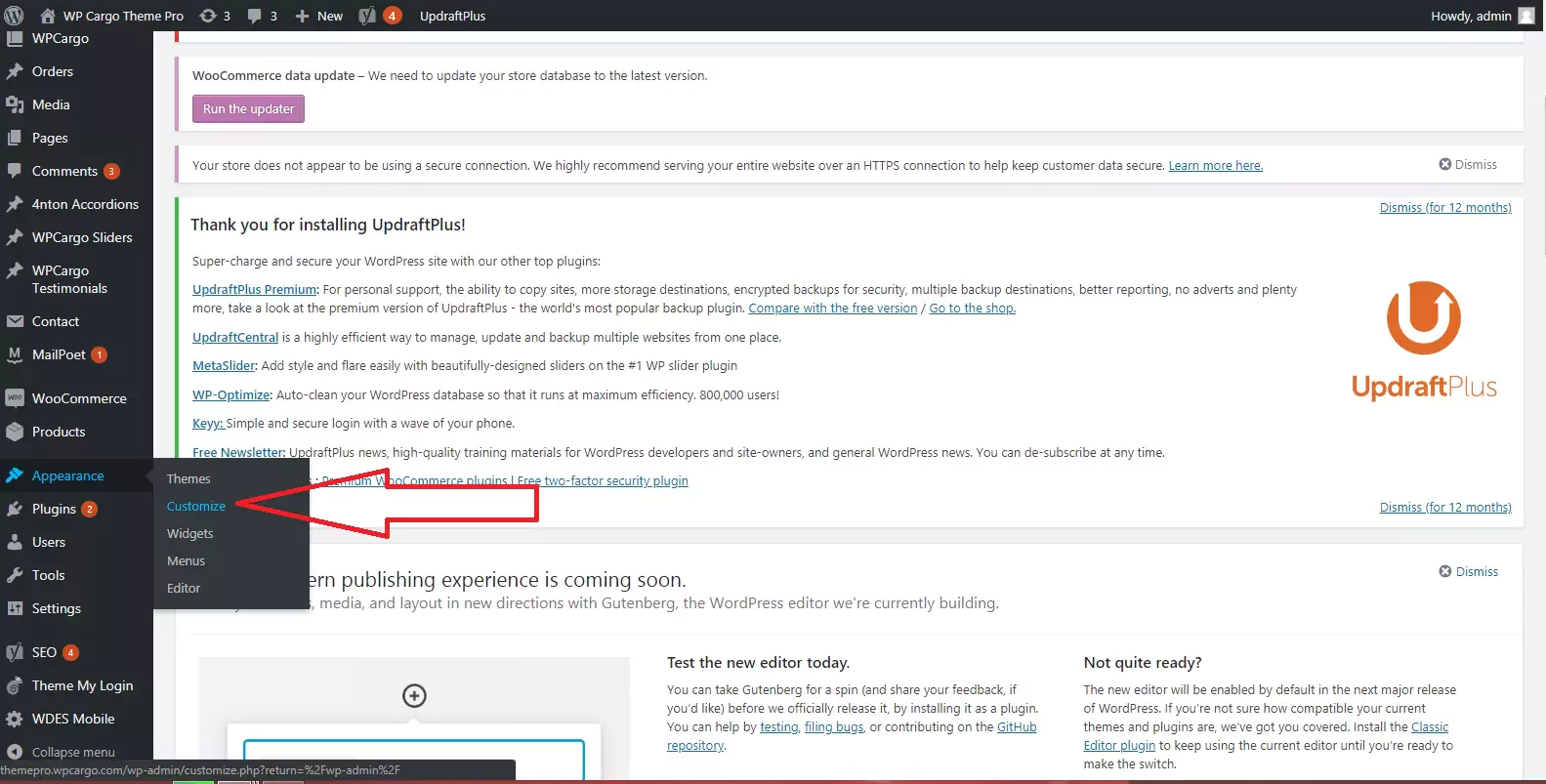Dismiss the HTTPS secure connection notice
Screen dimensions: 1546x784
pos(1468,164)
